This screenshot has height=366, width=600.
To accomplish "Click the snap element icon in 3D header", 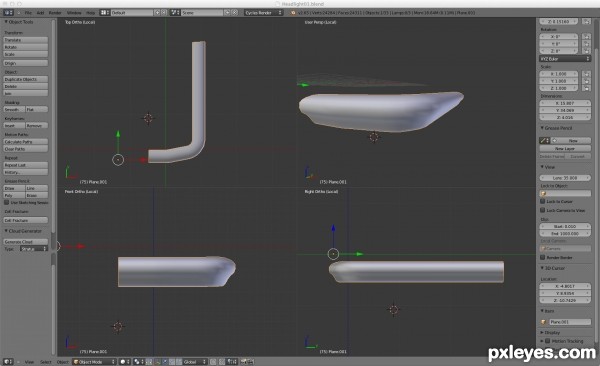I will click(232, 362).
